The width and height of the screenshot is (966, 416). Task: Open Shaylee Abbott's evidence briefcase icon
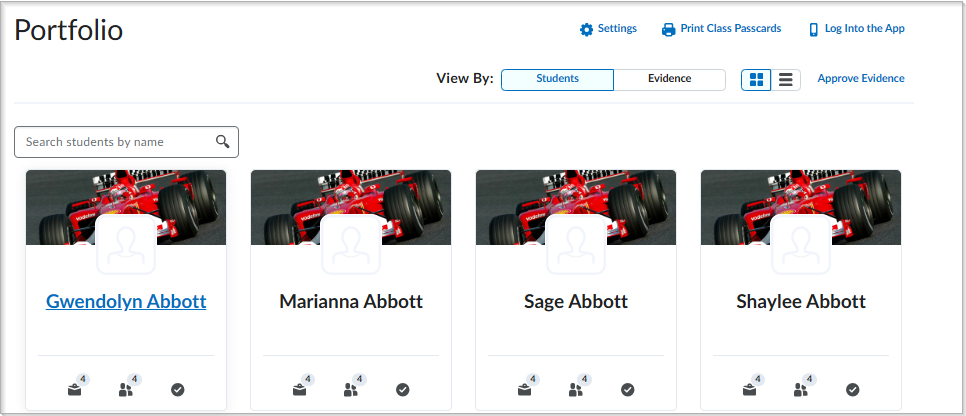tap(749, 389)
